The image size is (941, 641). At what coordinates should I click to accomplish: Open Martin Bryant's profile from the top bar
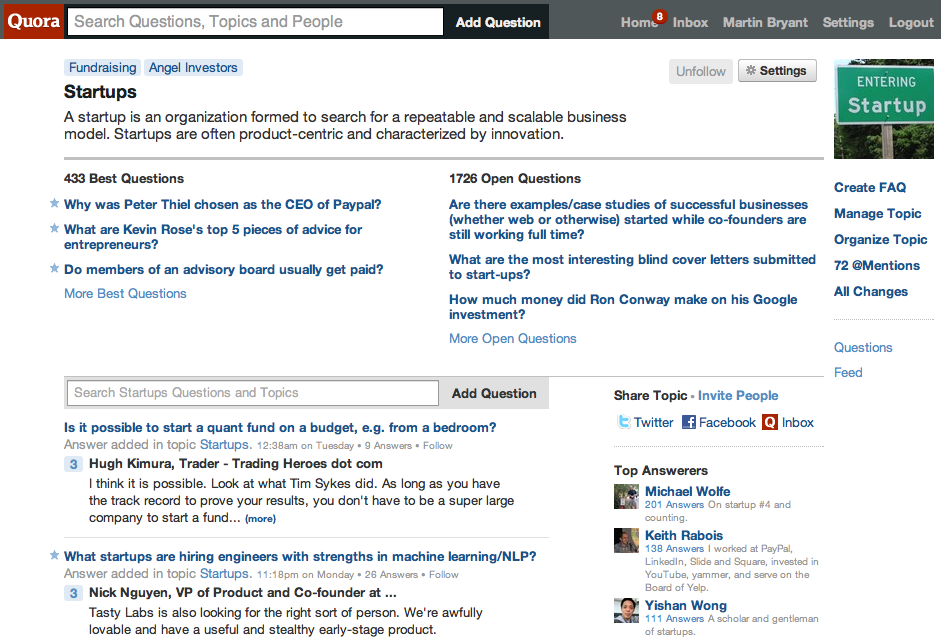tap(765, 23)
